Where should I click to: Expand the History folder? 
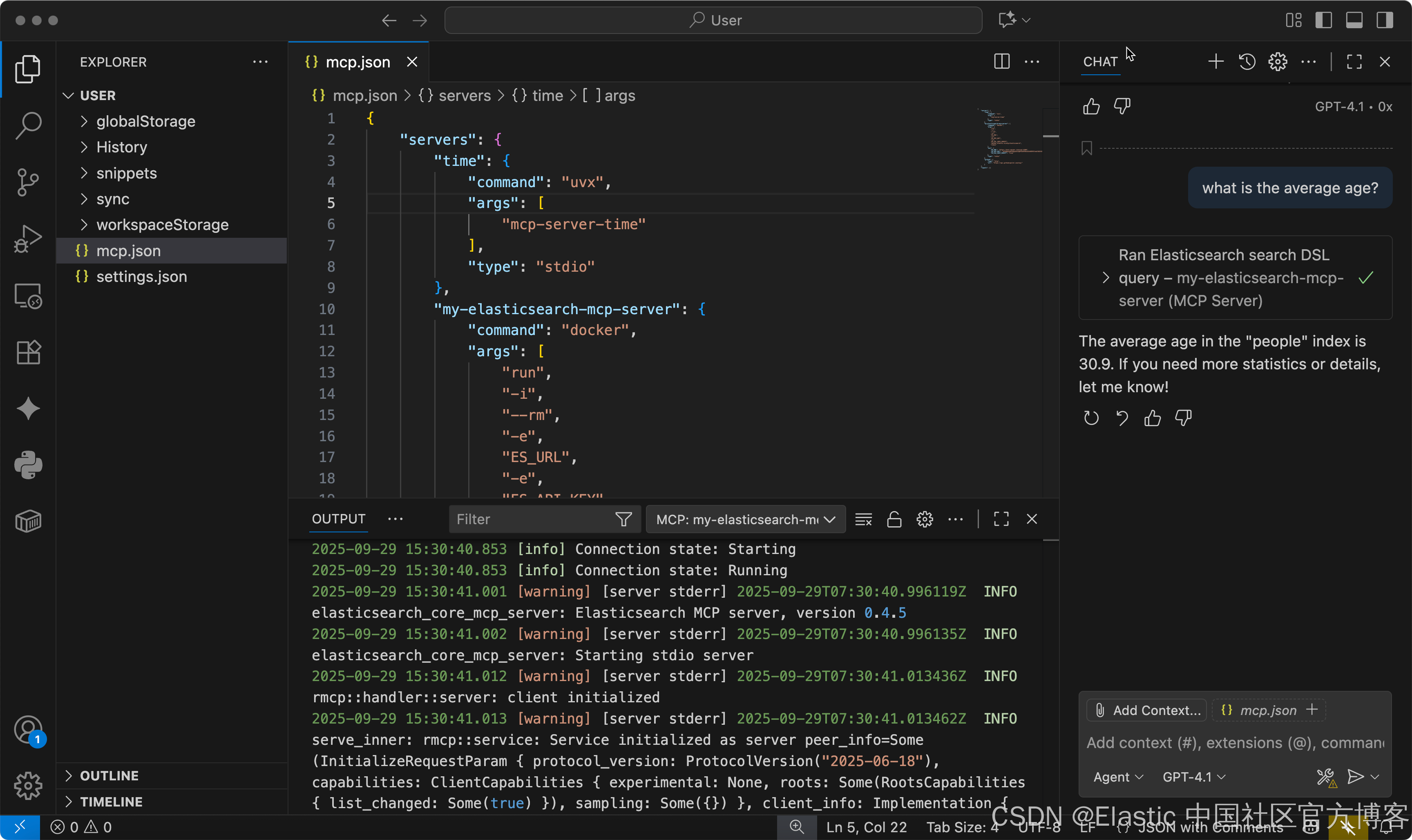tap(172, 147)
